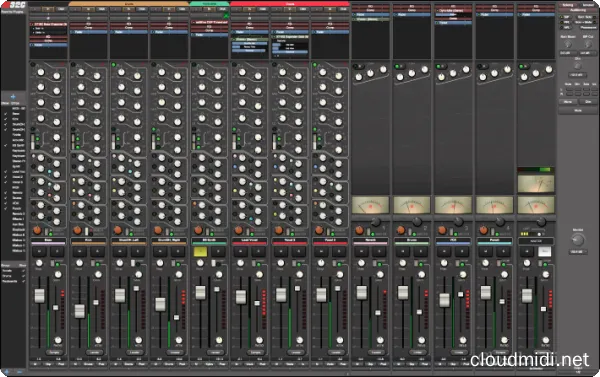600x377 pixels.
Task: Open Bass strip Grp group selector at bottom
Action: (48, 364)
